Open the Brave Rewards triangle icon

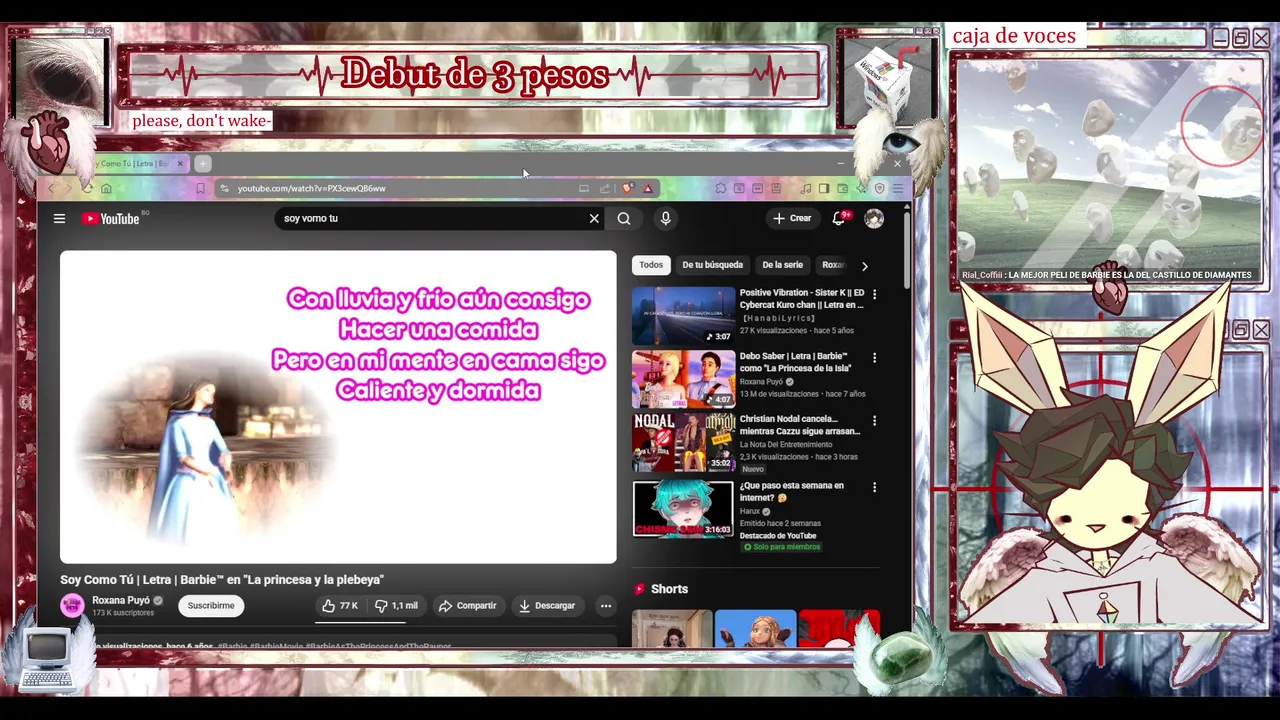click(x=648, y=188)
